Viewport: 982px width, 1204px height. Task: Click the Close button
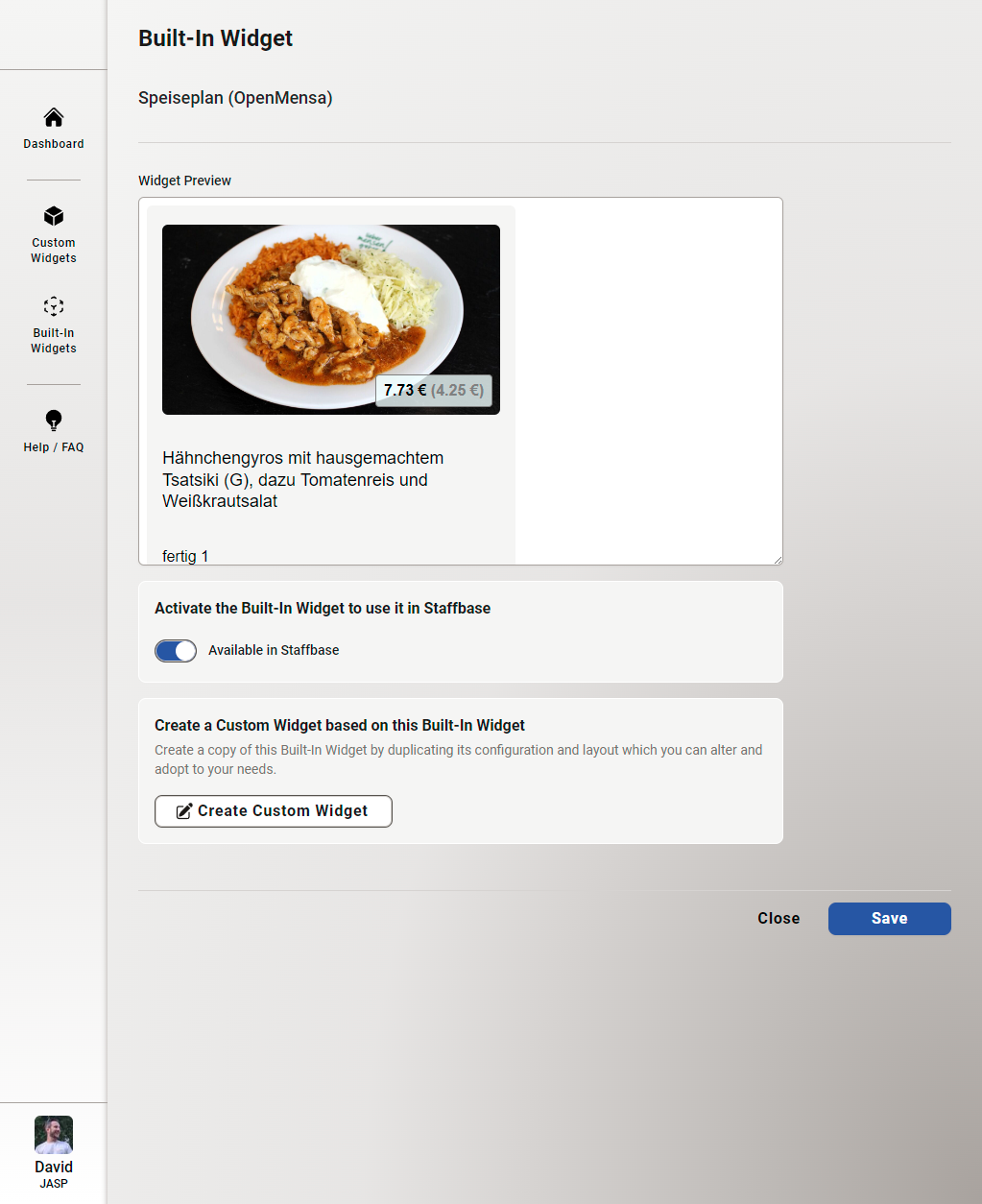(x=778, y=918)
